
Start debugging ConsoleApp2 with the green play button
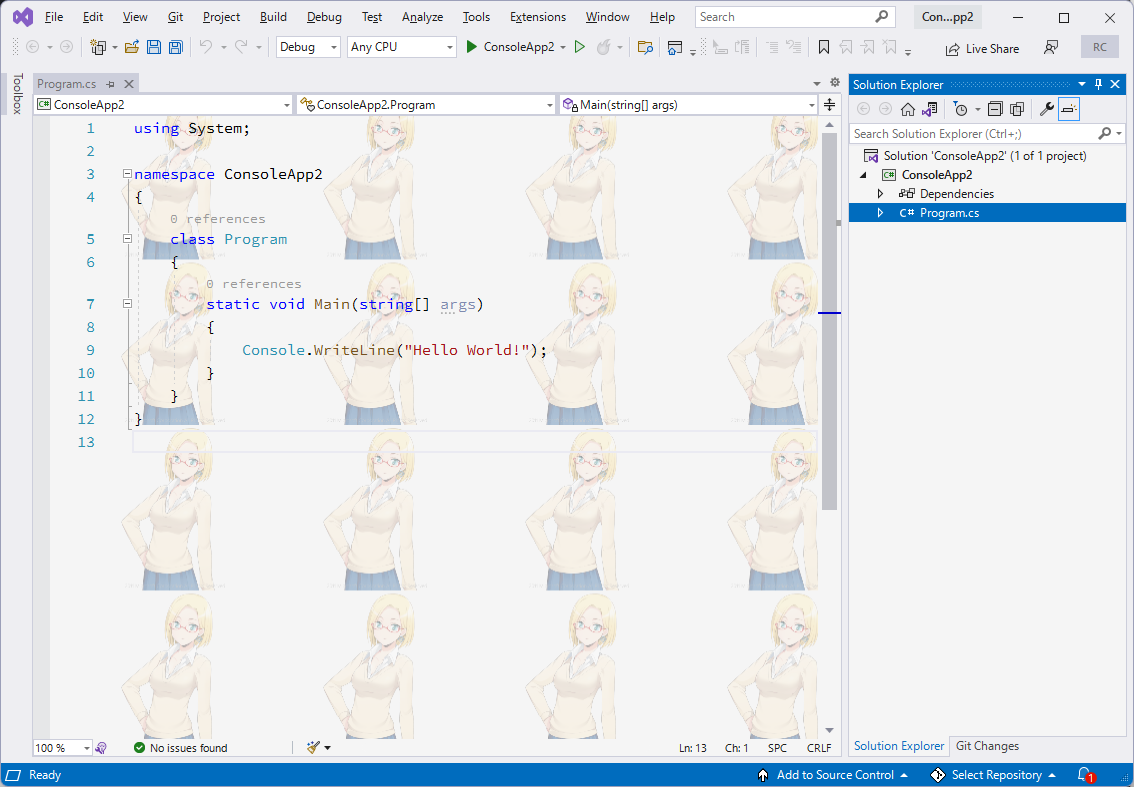coord(472,47)
